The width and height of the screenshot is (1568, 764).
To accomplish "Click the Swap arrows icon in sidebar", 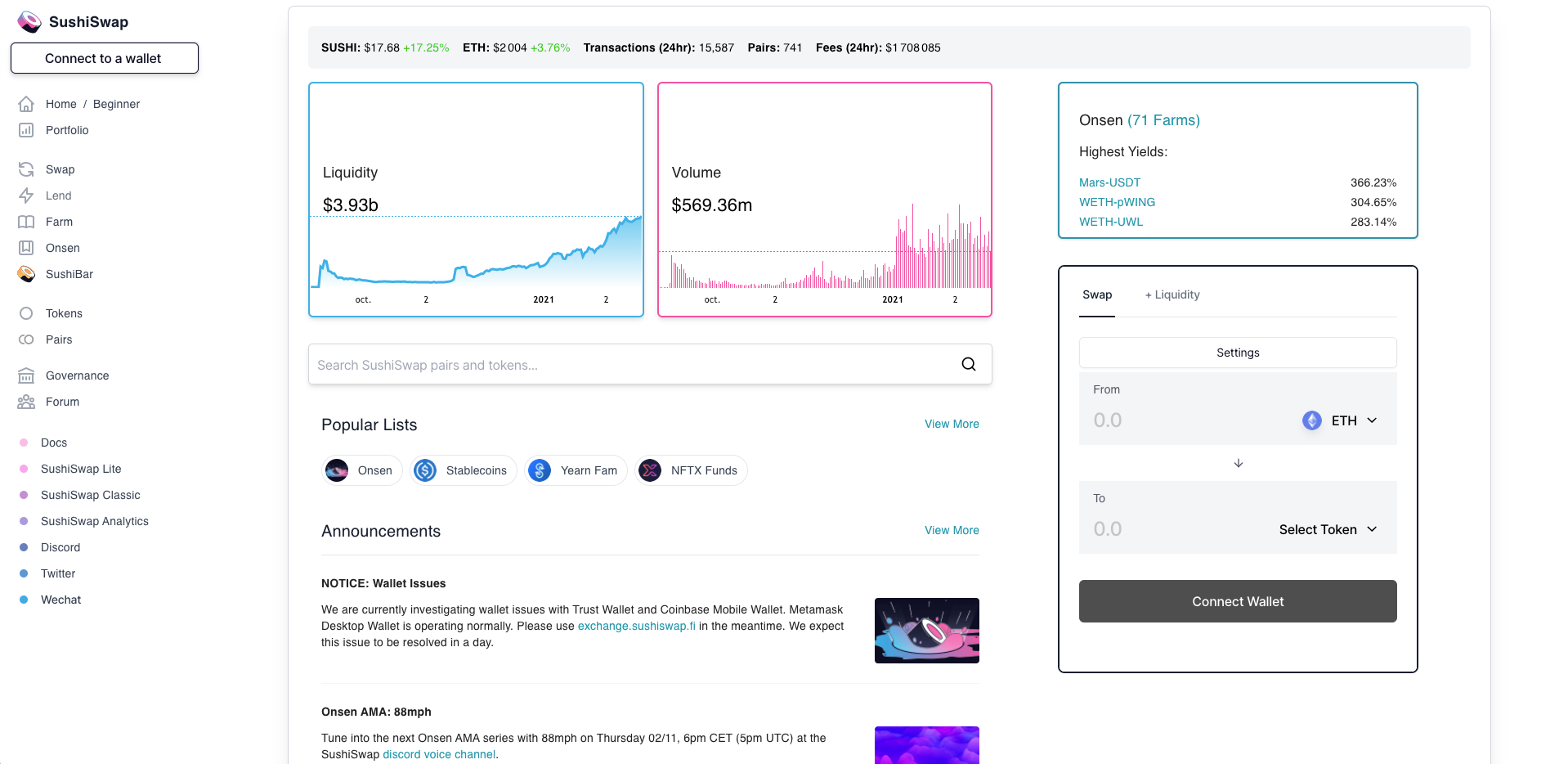I will pos(26,169).
